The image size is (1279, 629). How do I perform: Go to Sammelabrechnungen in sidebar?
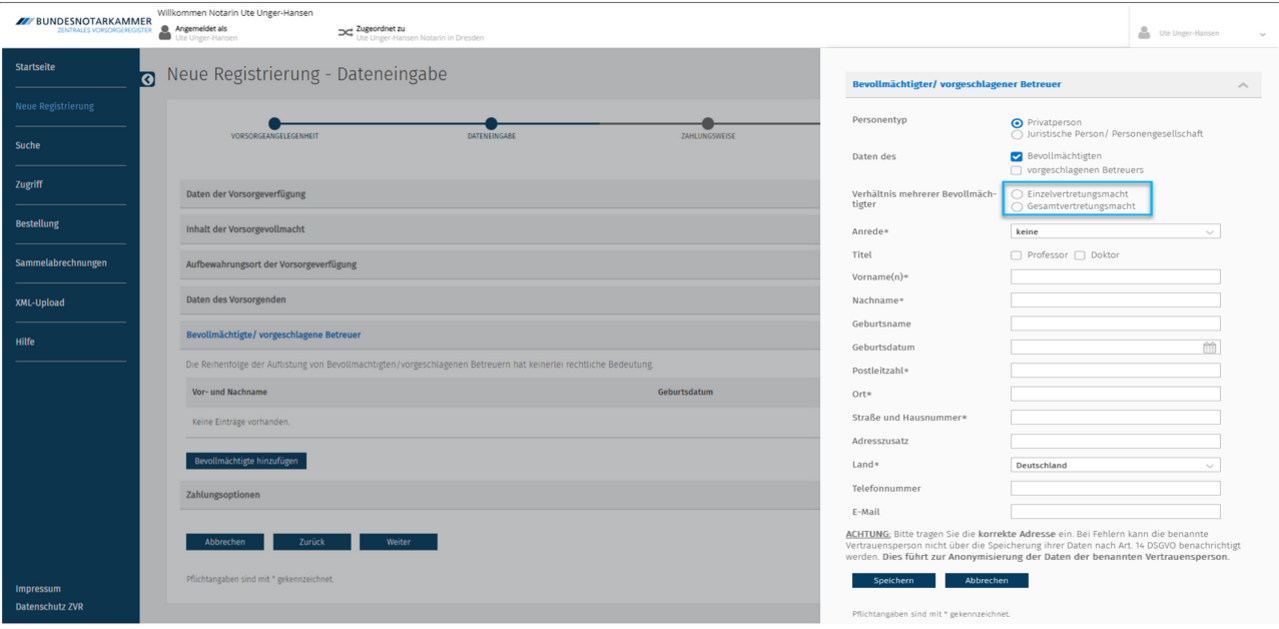click(61, 263)
